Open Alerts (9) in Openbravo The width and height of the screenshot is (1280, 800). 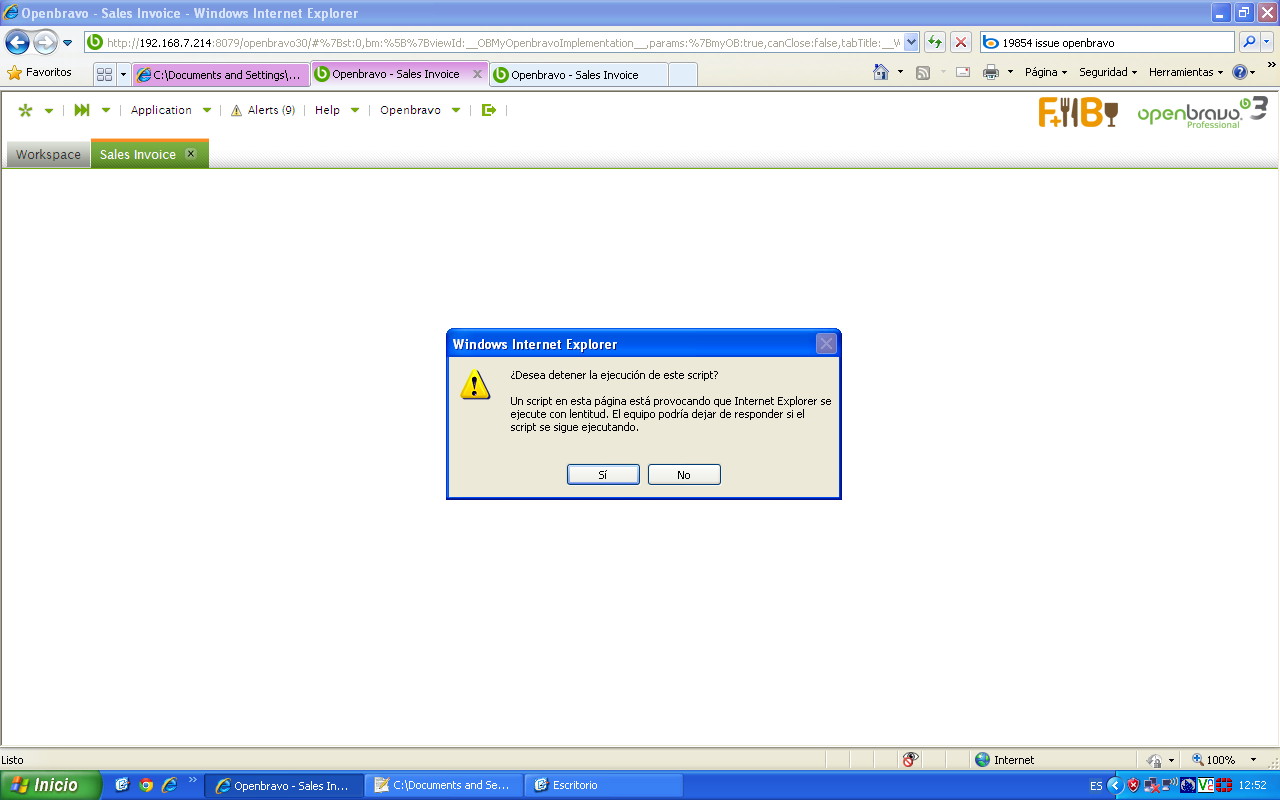[x=263, y=110]
